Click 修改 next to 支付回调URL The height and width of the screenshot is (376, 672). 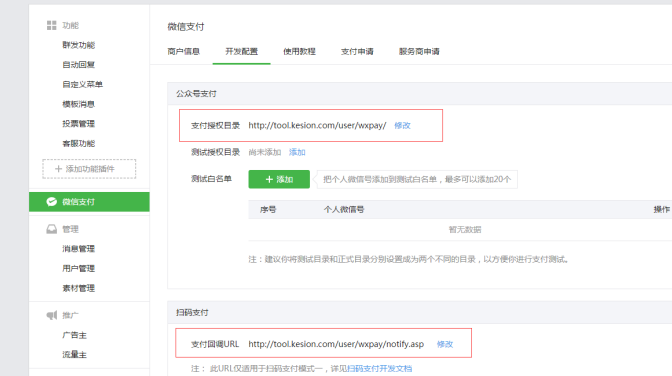[x=445, y=344]
